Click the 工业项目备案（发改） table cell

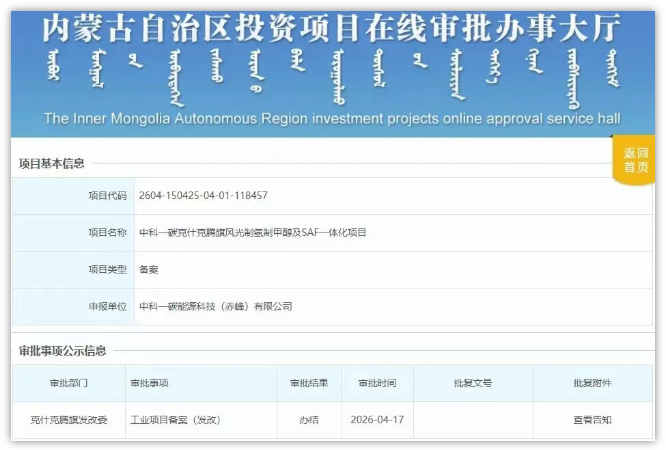pos(174,420)
